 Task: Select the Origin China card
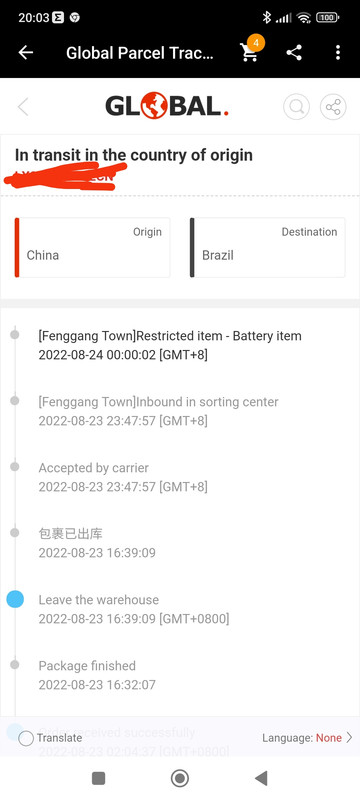click(x=92, y=247)
